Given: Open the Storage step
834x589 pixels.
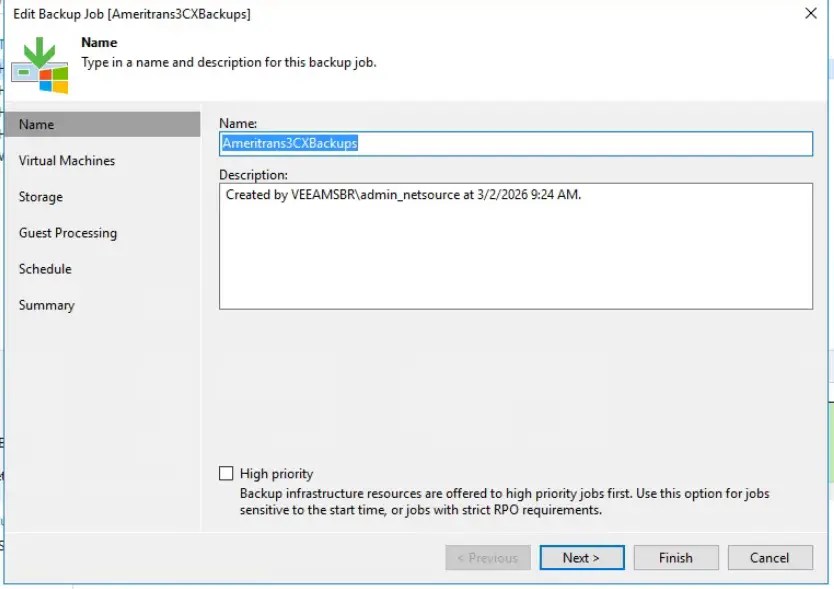Looking at the screenshot, I should click(40, 197).
